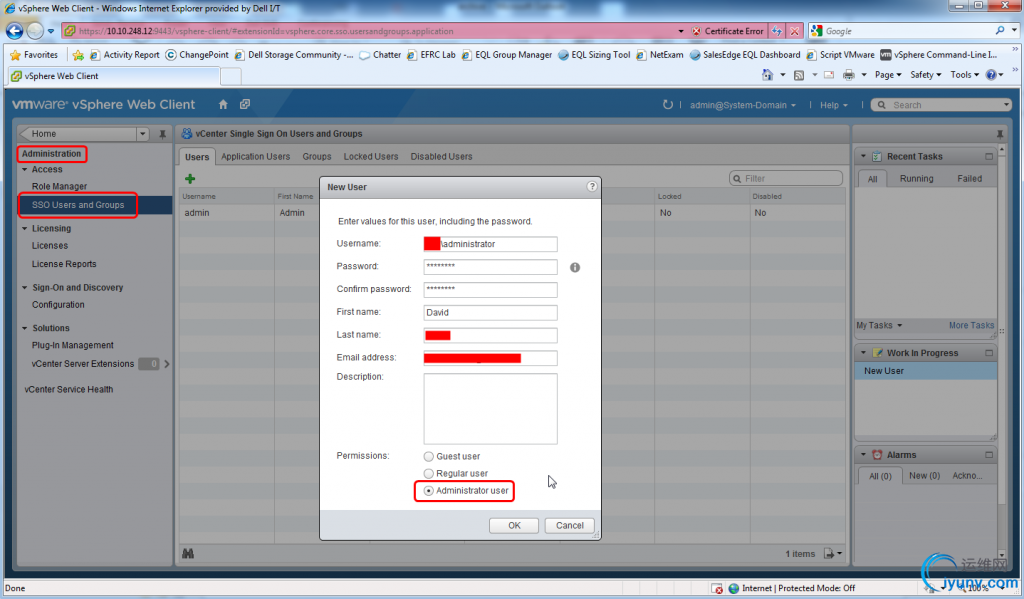
Task: Click the binoculars find icon below the users table
Action: coord(188,553)
